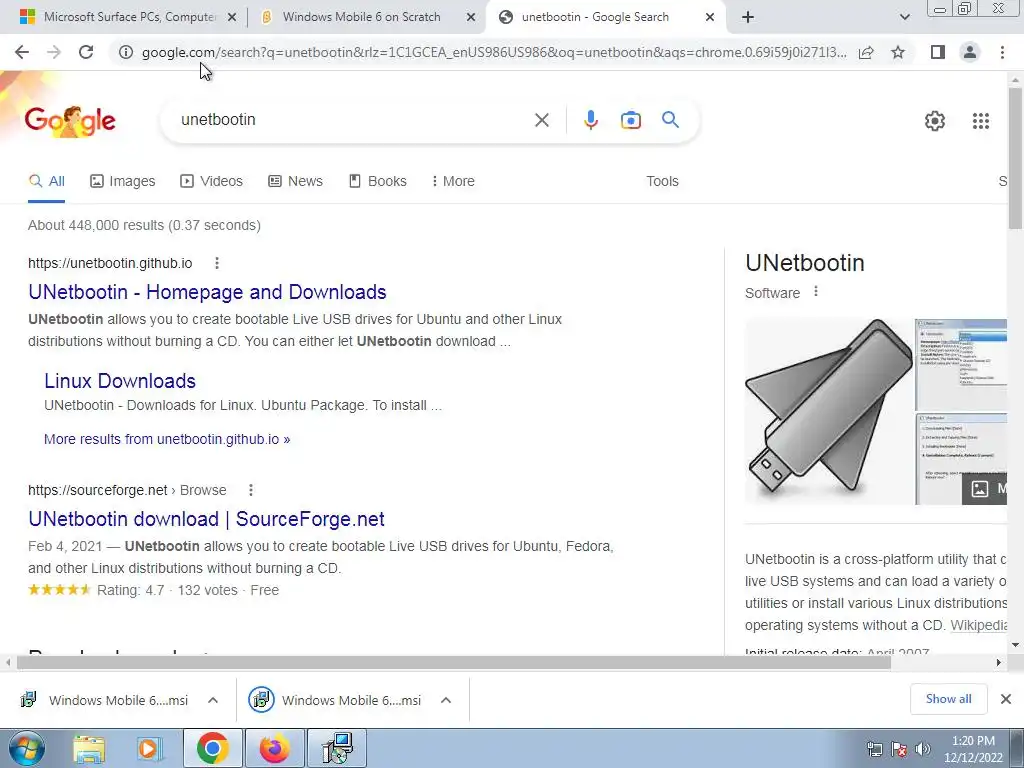This screenshot has height=768, width=1024.
Task: Close the Windows Mobile 6 on Scratch tab
Action: point(471,18)
